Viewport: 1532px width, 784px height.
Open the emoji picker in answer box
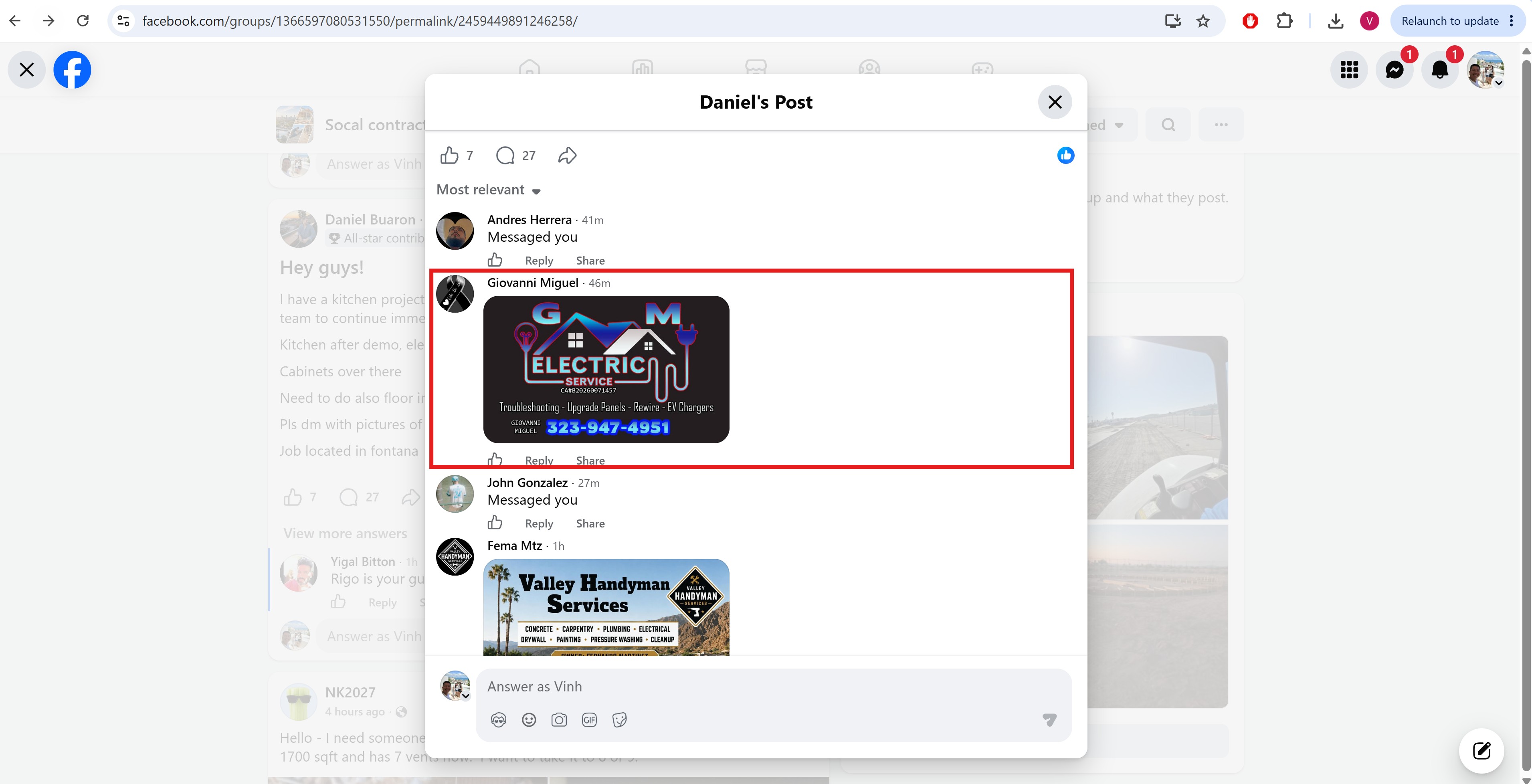point(529,720)
